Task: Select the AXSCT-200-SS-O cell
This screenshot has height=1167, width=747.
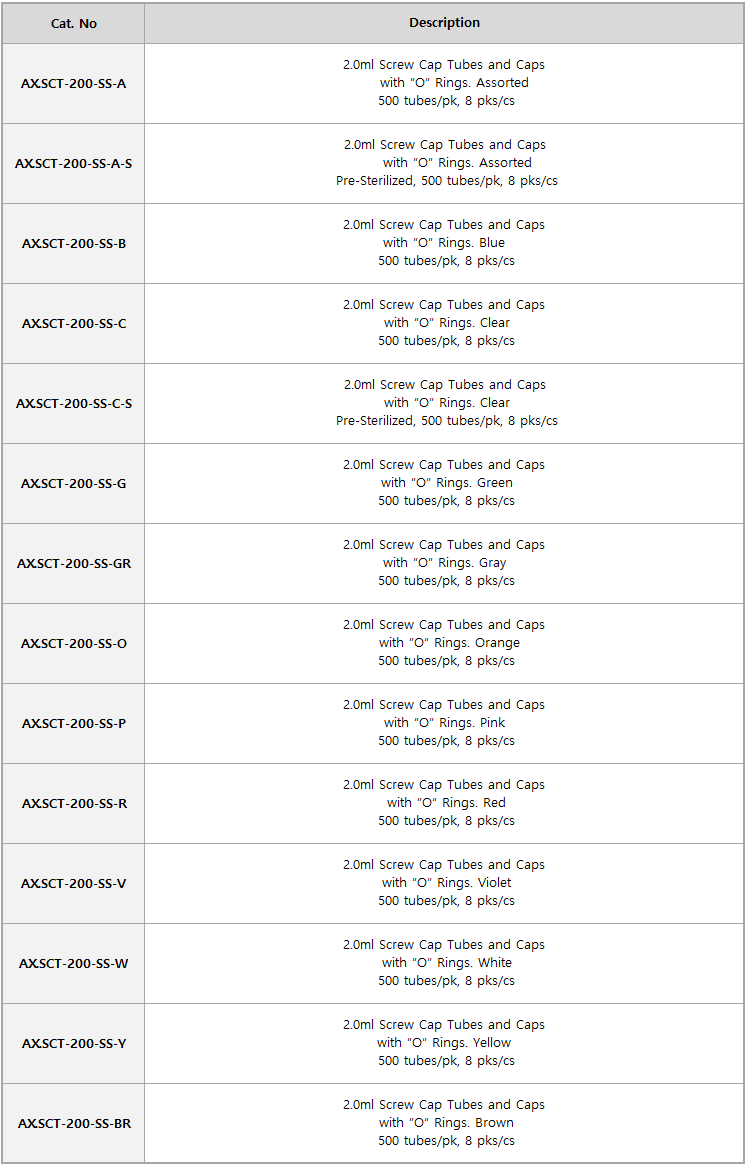Action: click(x=74, y=643)
